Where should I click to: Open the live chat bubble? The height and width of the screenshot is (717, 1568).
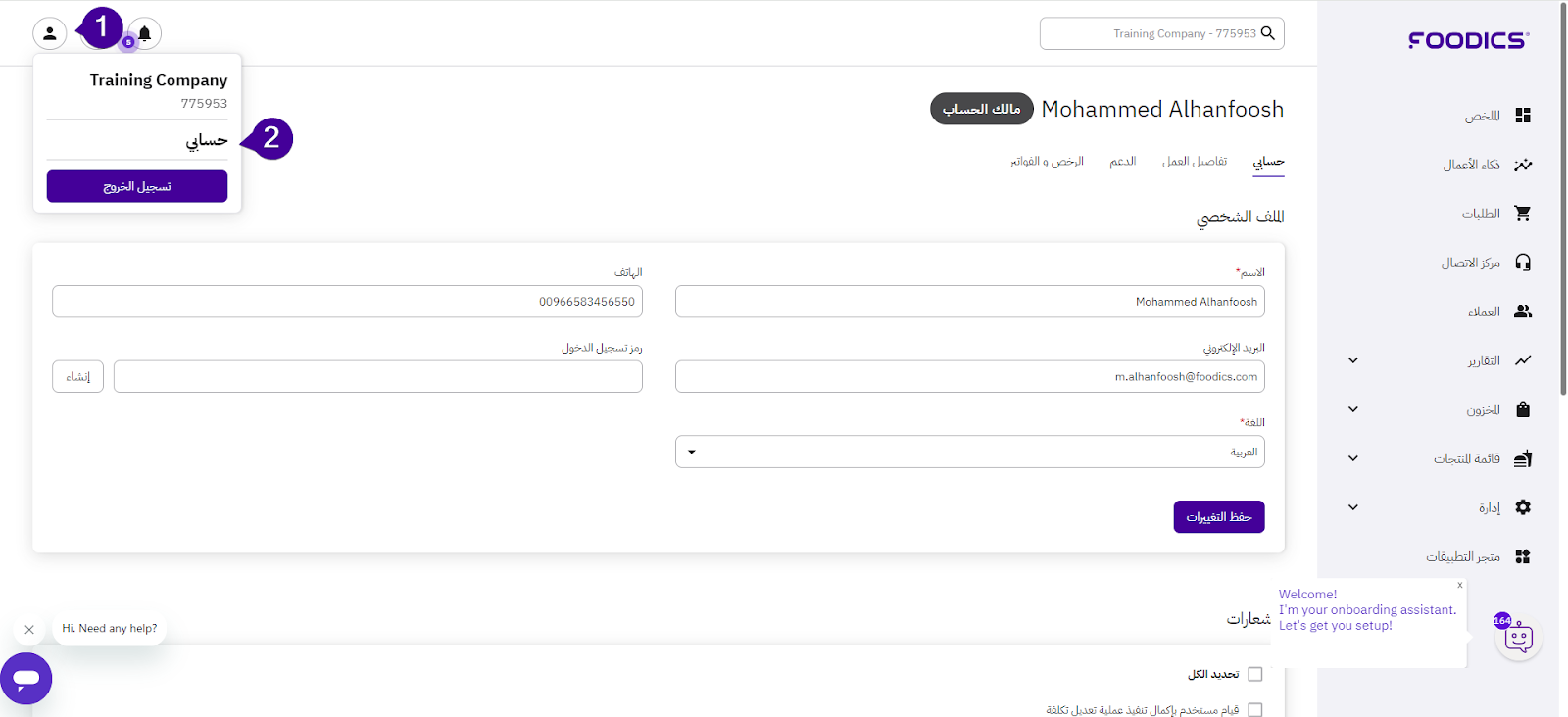26,678
